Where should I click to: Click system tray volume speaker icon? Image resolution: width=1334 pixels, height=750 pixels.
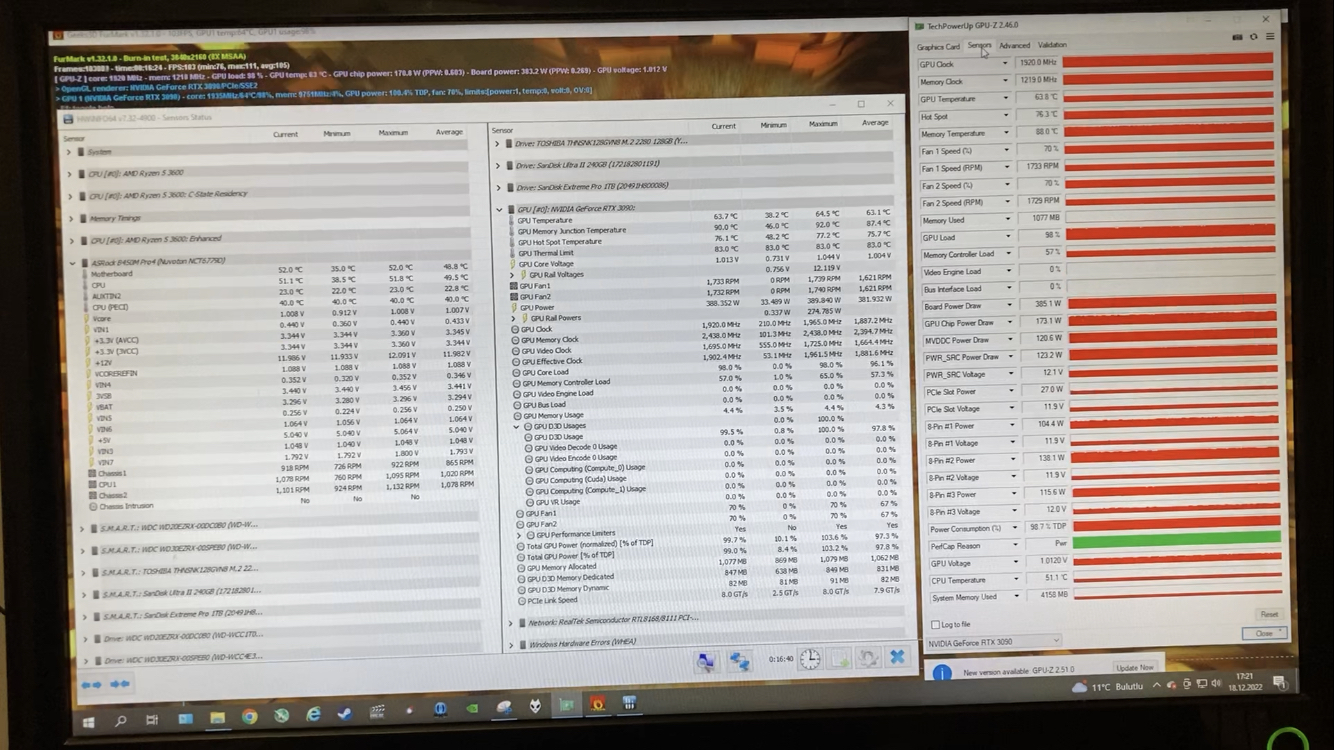[x=1216, y=684]
